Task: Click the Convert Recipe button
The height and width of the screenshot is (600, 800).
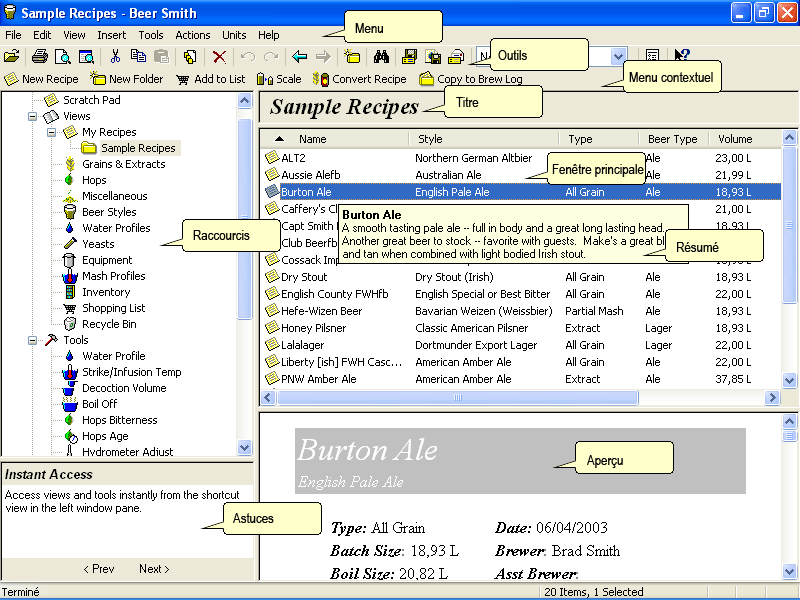Action: tap(360, 79)
